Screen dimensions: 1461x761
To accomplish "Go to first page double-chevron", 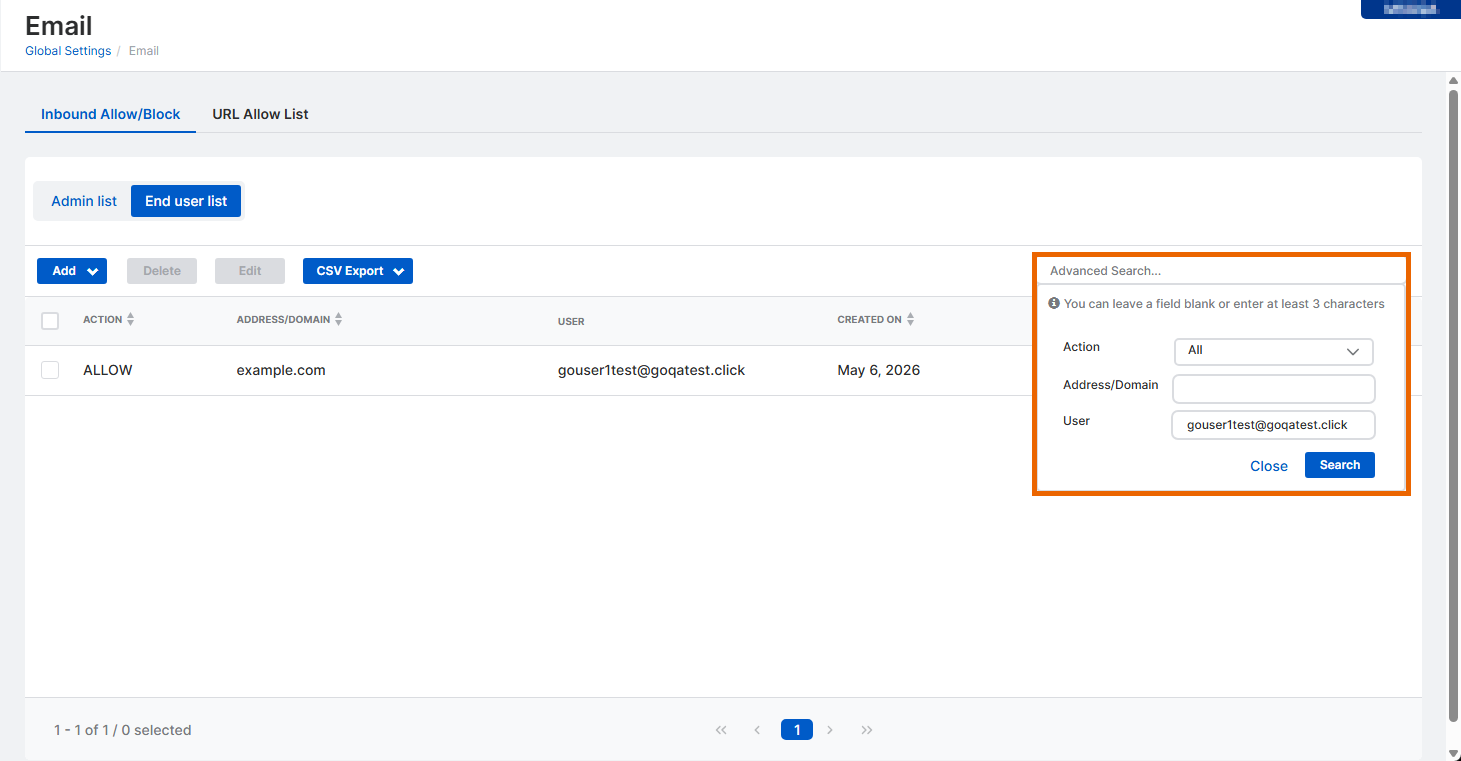I will [x=721, y=730].
